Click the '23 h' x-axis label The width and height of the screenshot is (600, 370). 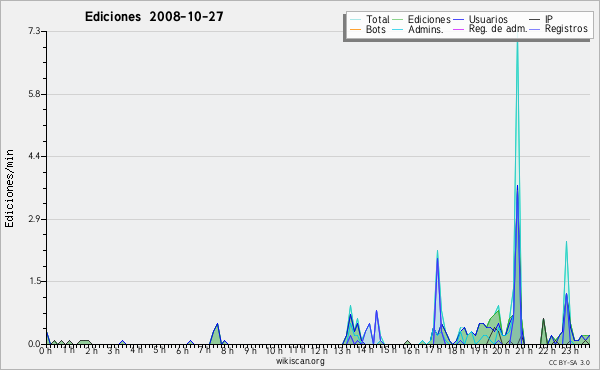click(569, 350)
